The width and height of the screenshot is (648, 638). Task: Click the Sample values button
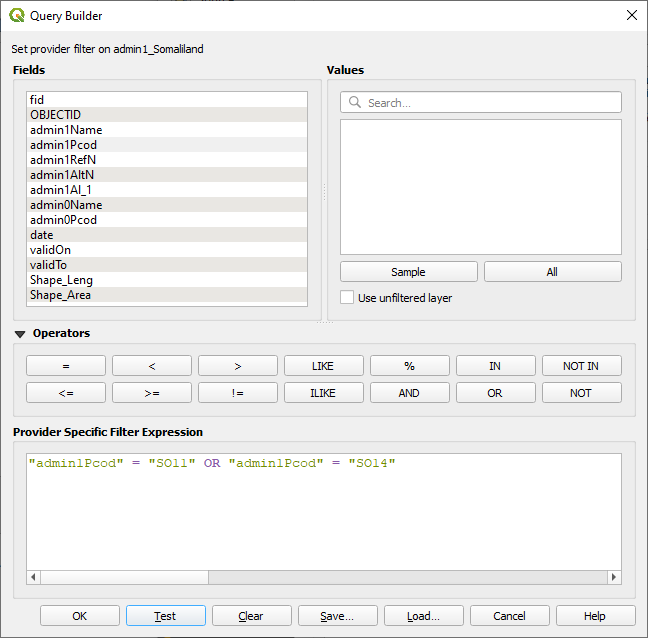[x=408, y=272]
